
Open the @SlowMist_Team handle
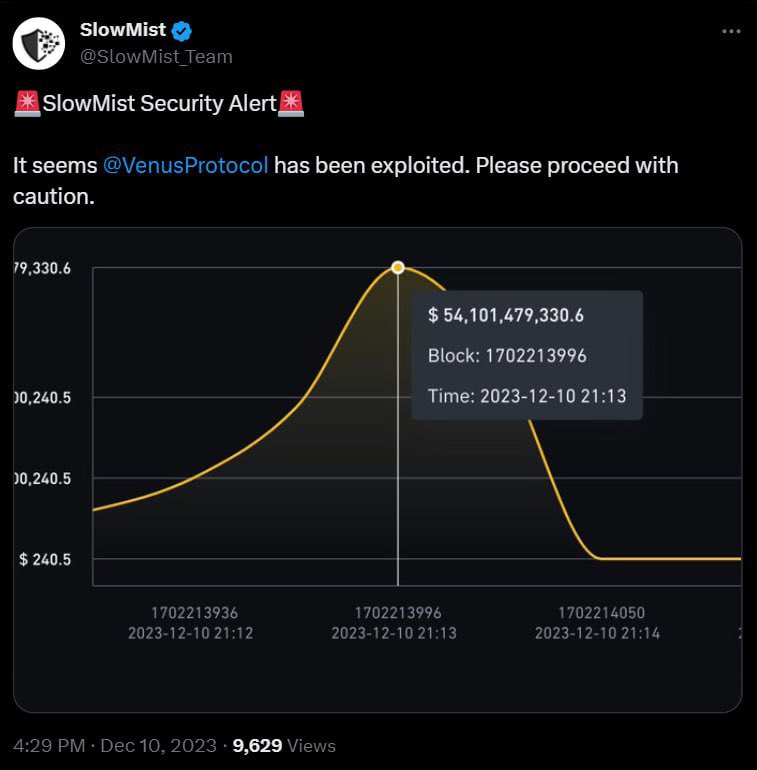coord(156,57)
